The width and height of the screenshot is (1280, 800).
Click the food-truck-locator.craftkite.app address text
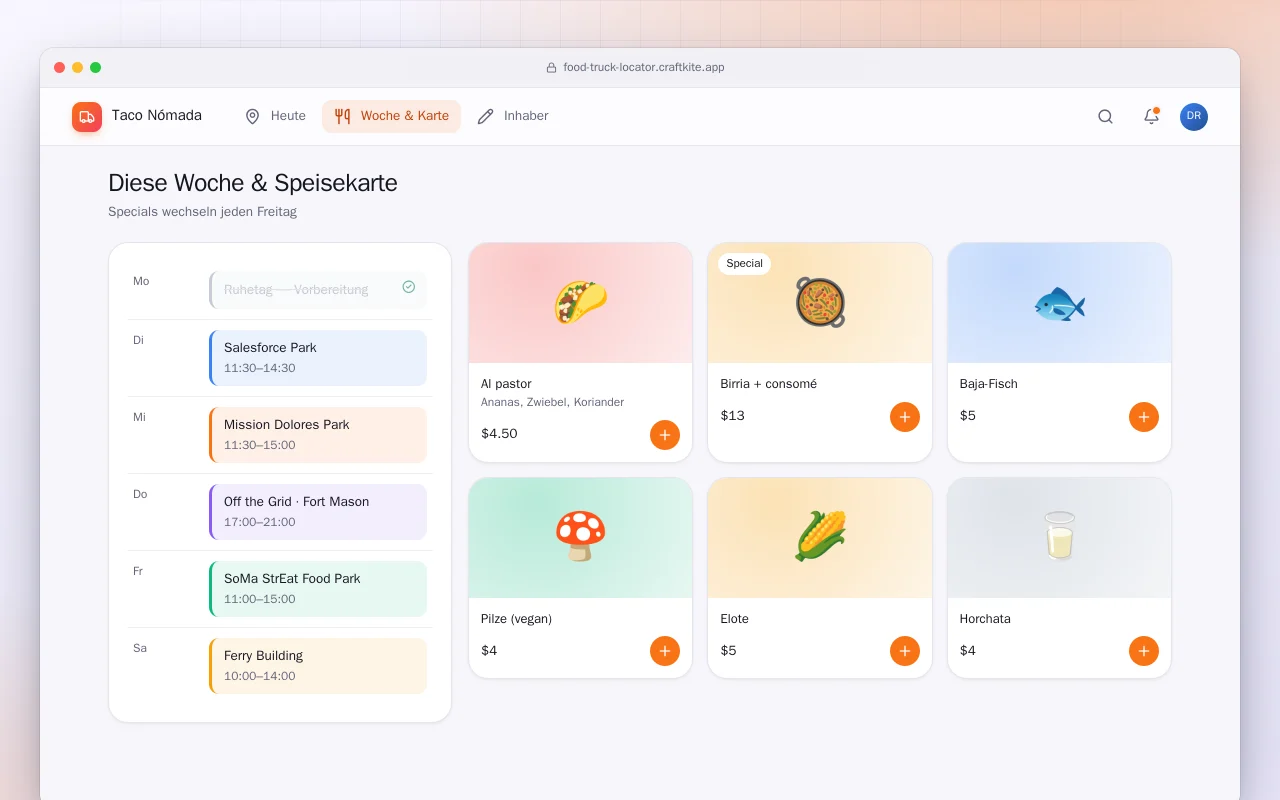(x=644, y=68)
